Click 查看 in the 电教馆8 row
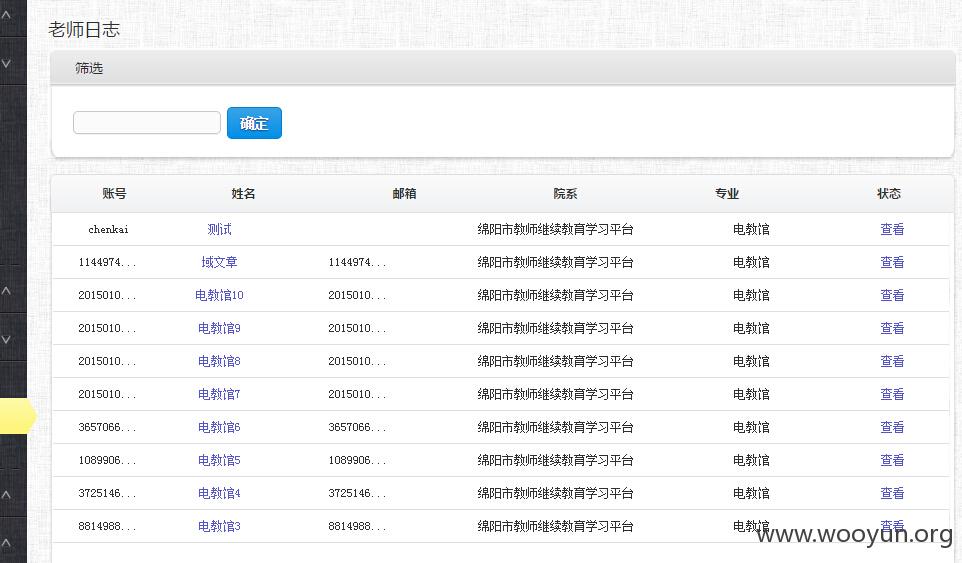The height and width of the screenshot is (563, 962). pyautogui.click(x=892, y=362)
